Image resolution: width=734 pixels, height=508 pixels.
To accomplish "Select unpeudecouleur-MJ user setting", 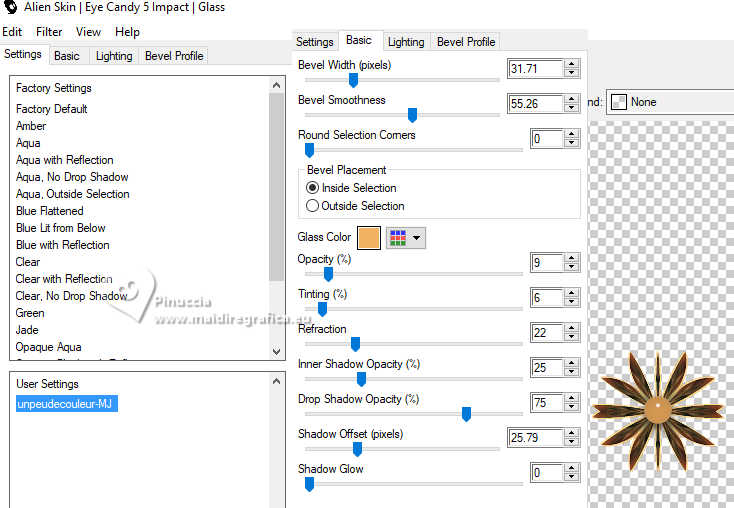I will coord(66,404).
